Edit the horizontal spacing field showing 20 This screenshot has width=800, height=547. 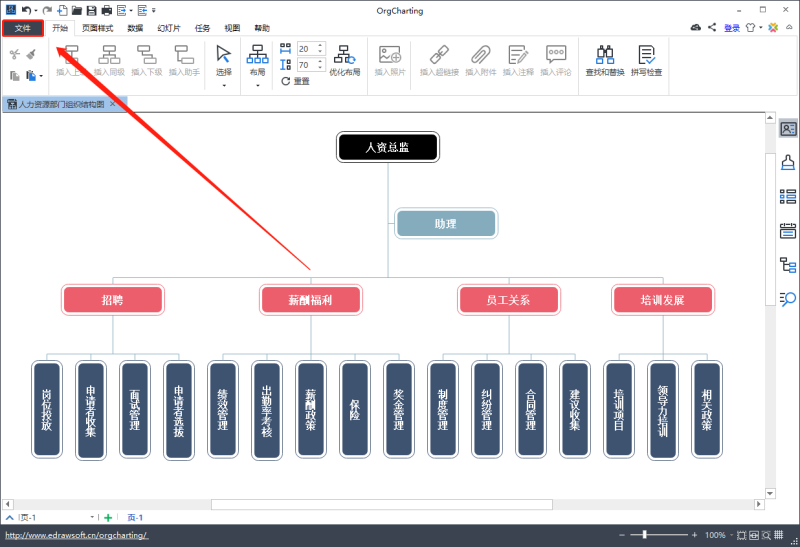[307, 49]
